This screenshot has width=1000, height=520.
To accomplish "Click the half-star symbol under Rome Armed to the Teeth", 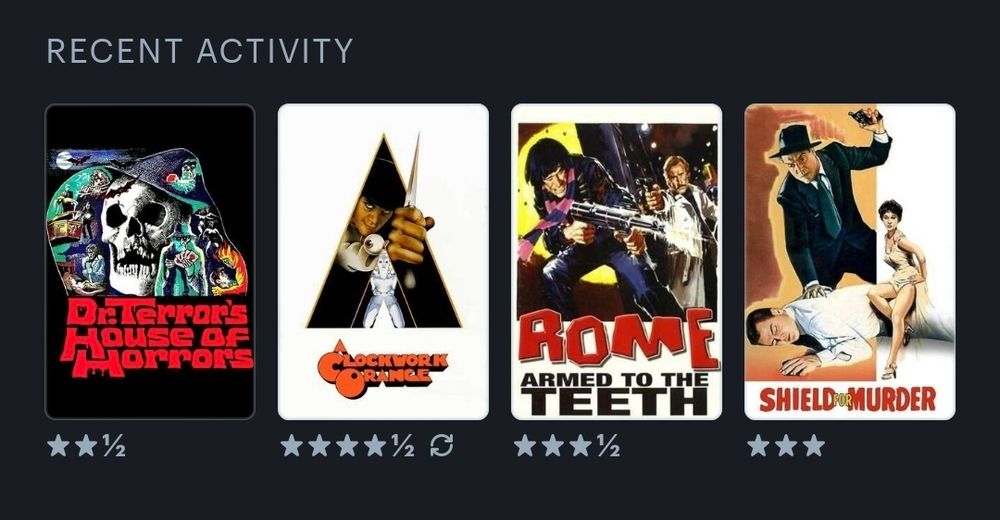I will click(x=608, y=445).
